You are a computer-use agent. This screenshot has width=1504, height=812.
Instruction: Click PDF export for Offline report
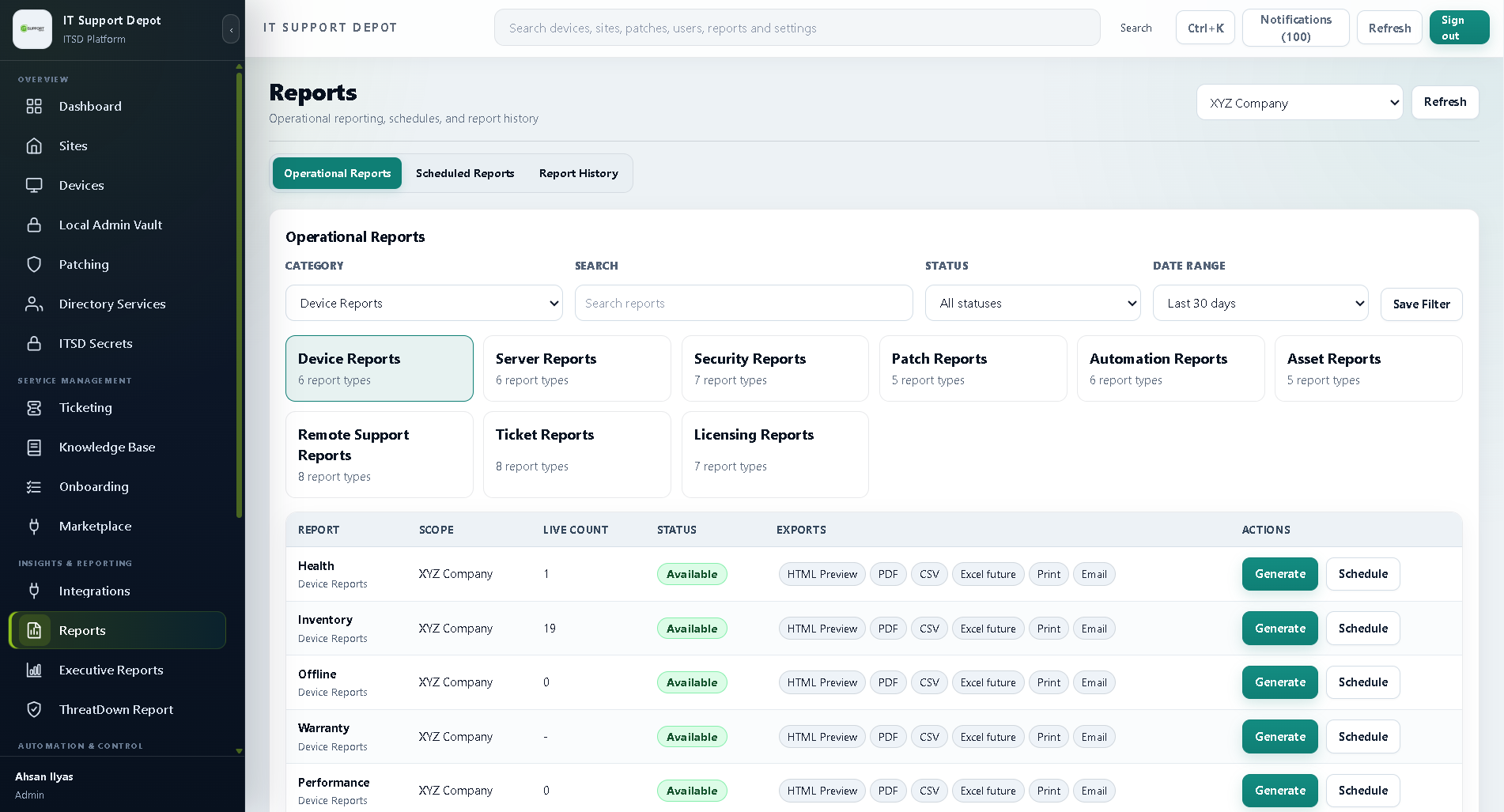coord(888,682)
